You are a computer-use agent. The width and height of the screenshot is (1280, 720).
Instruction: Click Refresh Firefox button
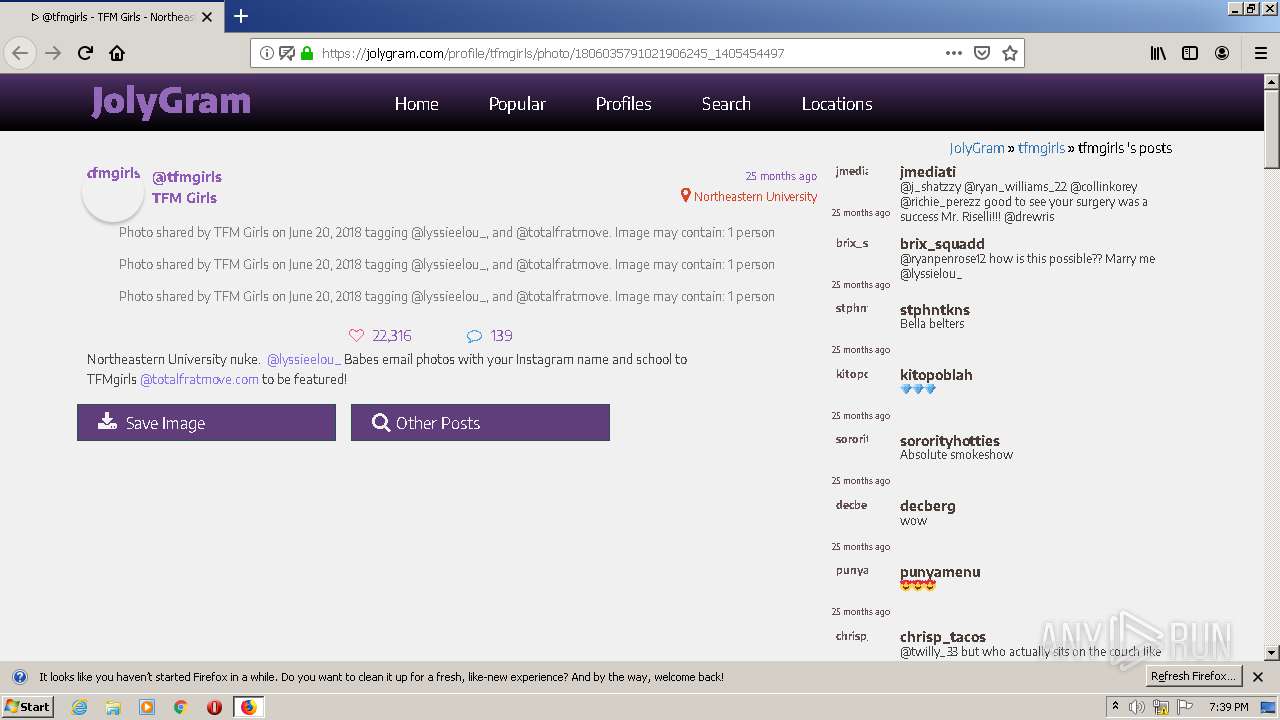point(1192,676)
